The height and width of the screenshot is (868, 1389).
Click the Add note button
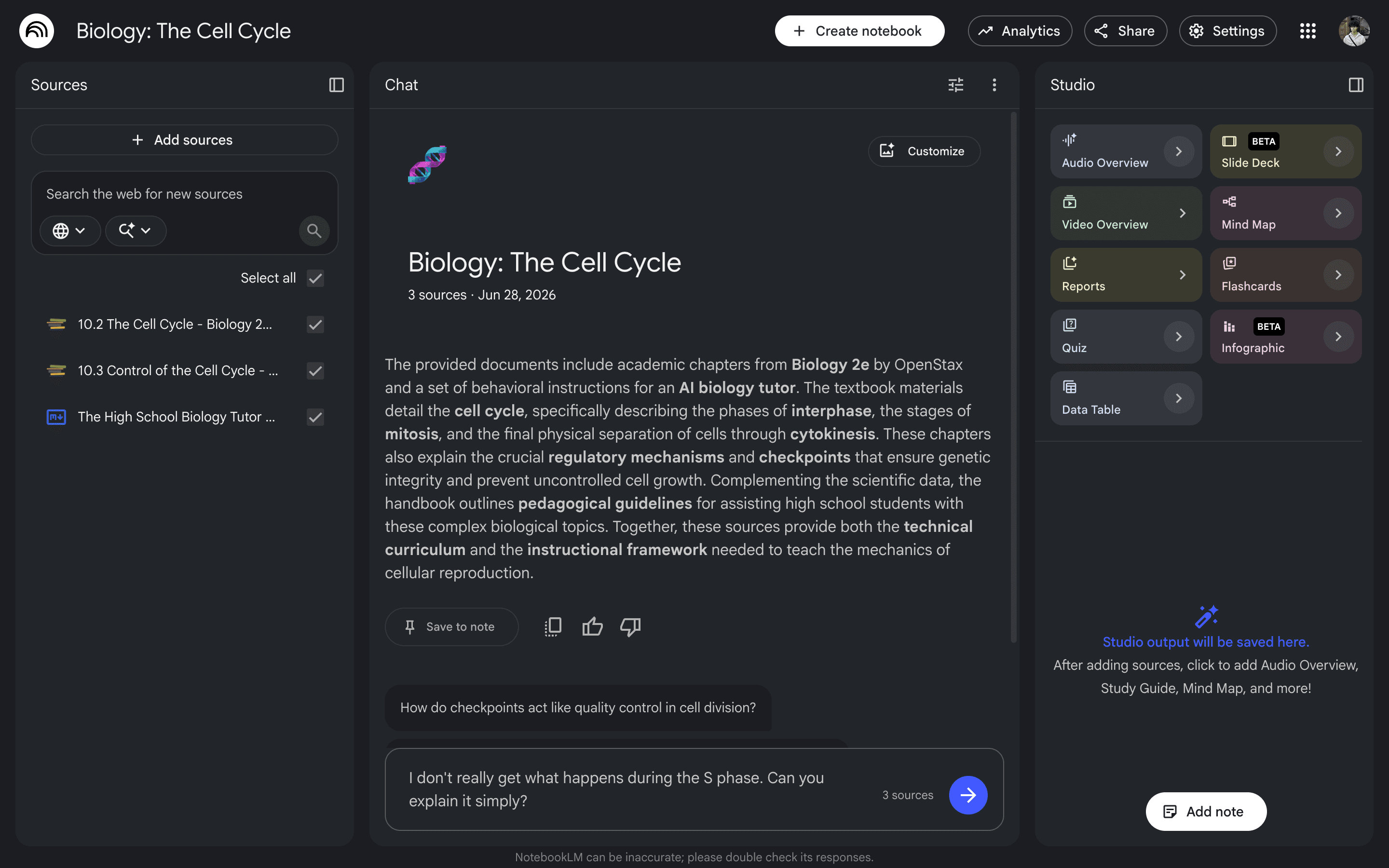(x=1206, y=811)
